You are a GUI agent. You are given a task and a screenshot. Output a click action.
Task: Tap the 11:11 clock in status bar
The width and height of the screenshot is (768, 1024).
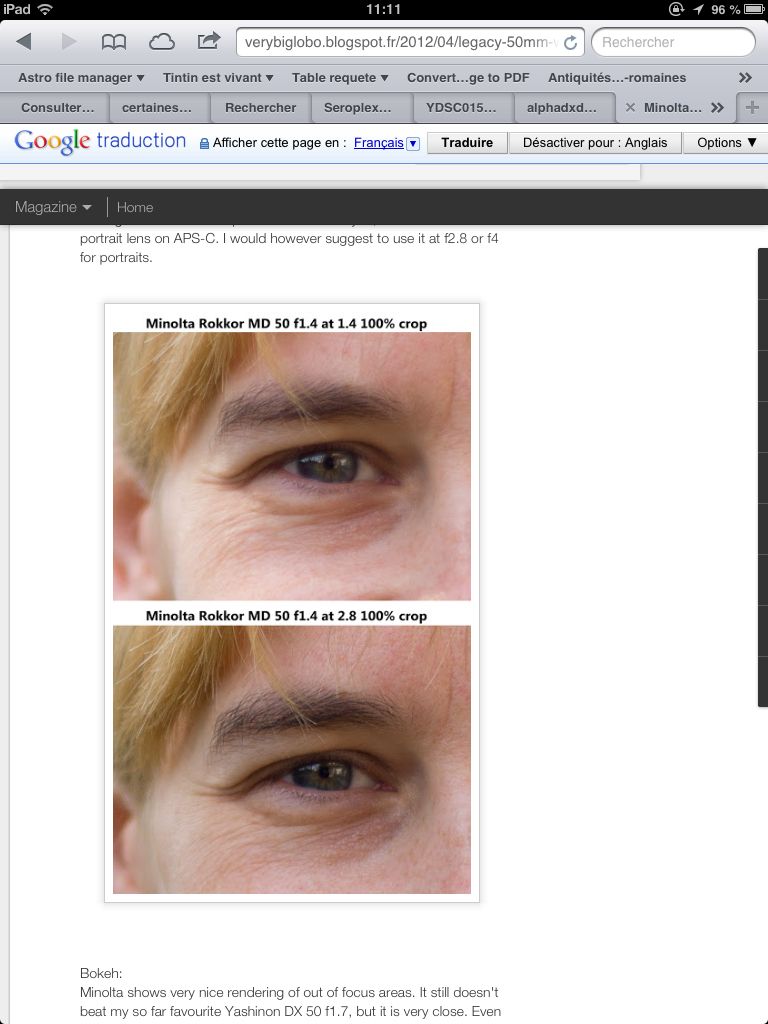pyautogui.click(x=383, y=9)
